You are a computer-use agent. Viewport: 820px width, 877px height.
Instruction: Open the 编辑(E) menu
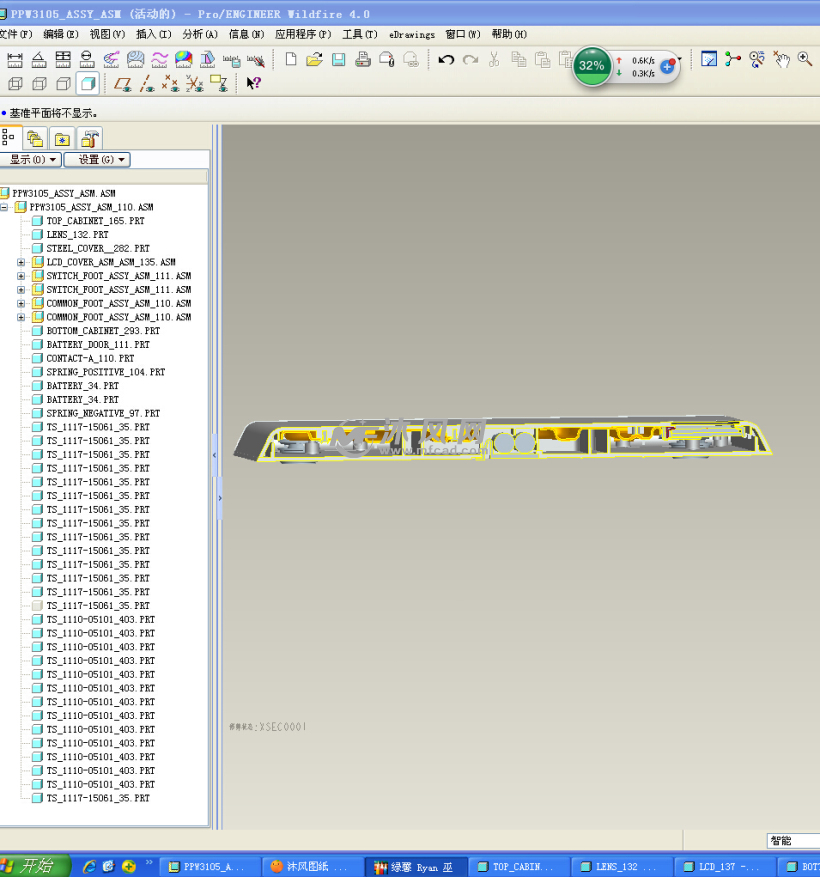[x=61, y=35]
